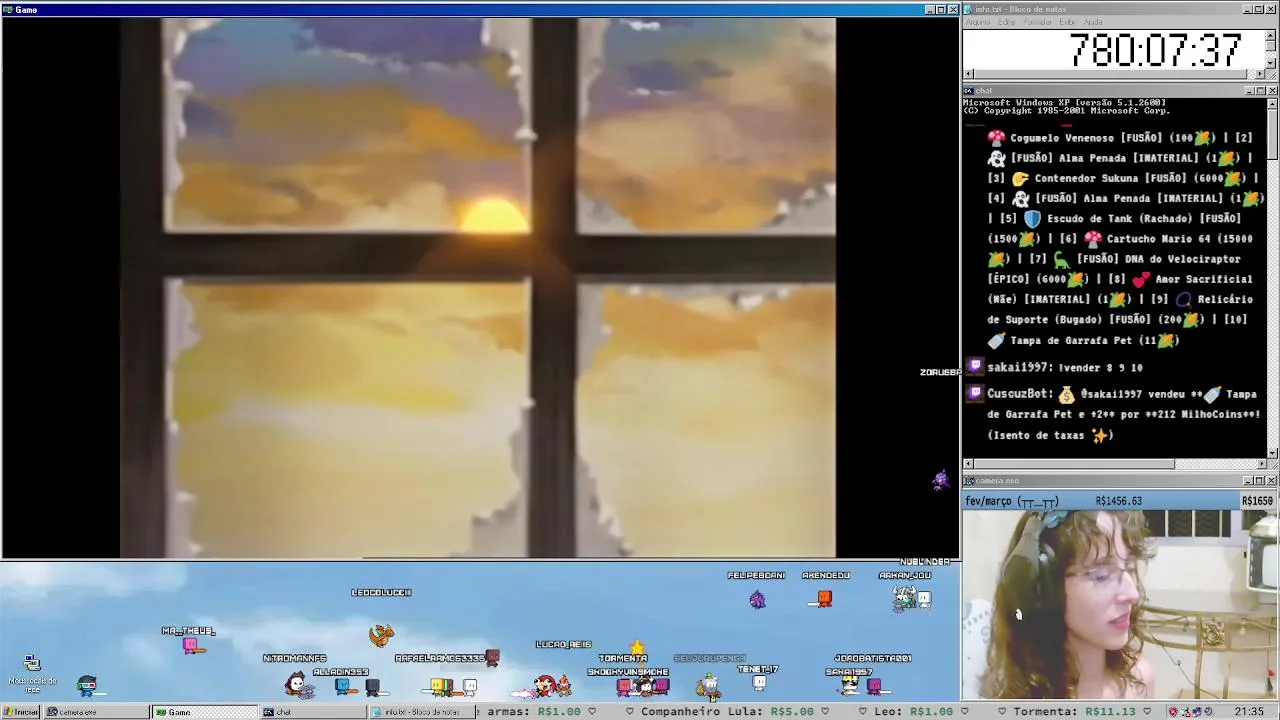
Task: Click the Iniciar start button
Action: pos(20,712)
